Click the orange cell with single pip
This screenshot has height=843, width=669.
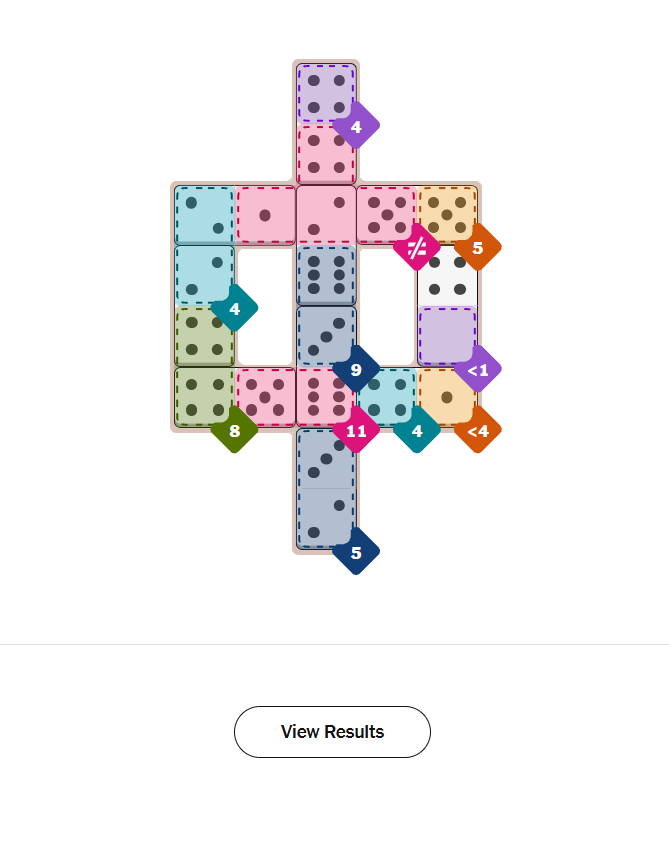coord(446,396)
